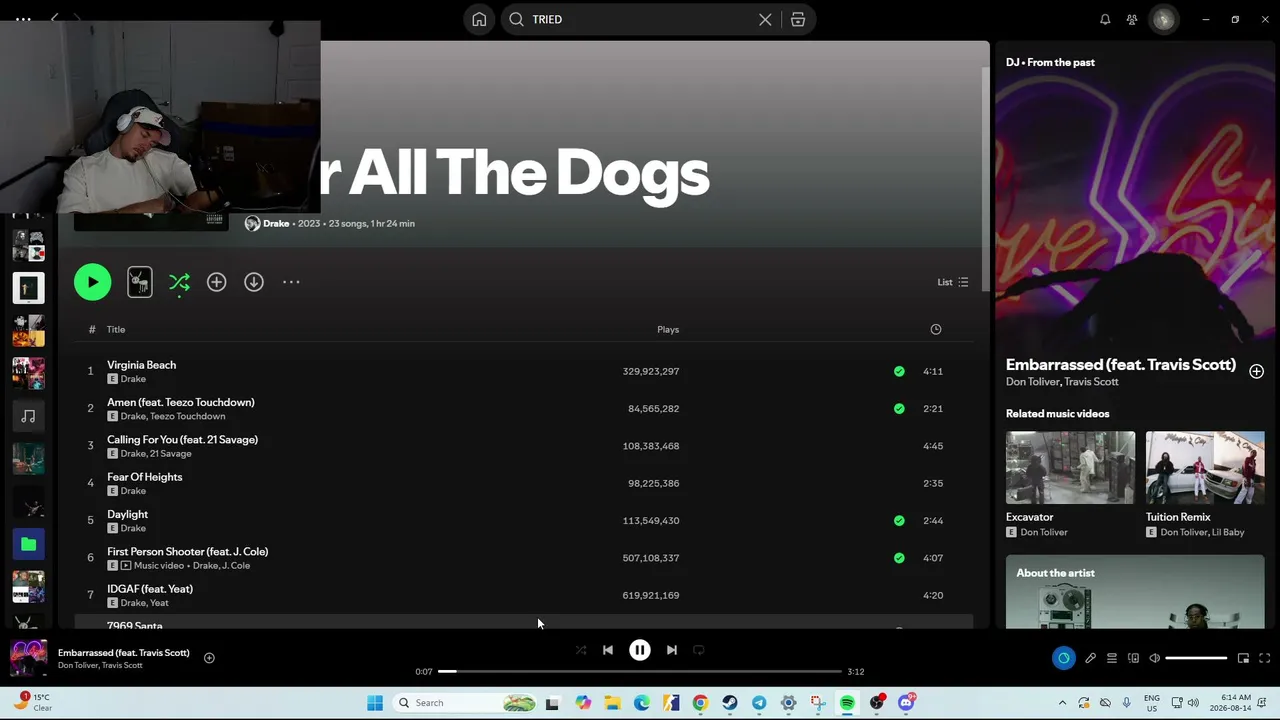Open the album preview art button
Viewport: 1280px width, 720px height.
140,282
